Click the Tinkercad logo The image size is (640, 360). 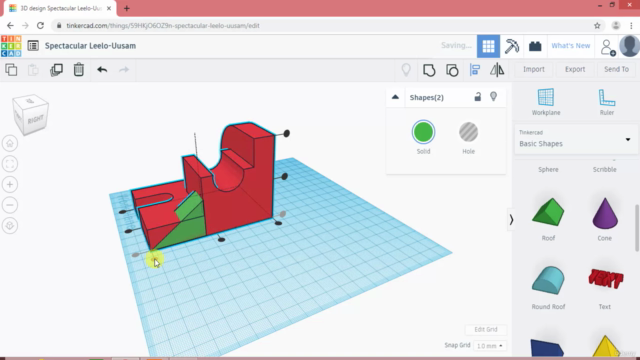pos(11,46)
